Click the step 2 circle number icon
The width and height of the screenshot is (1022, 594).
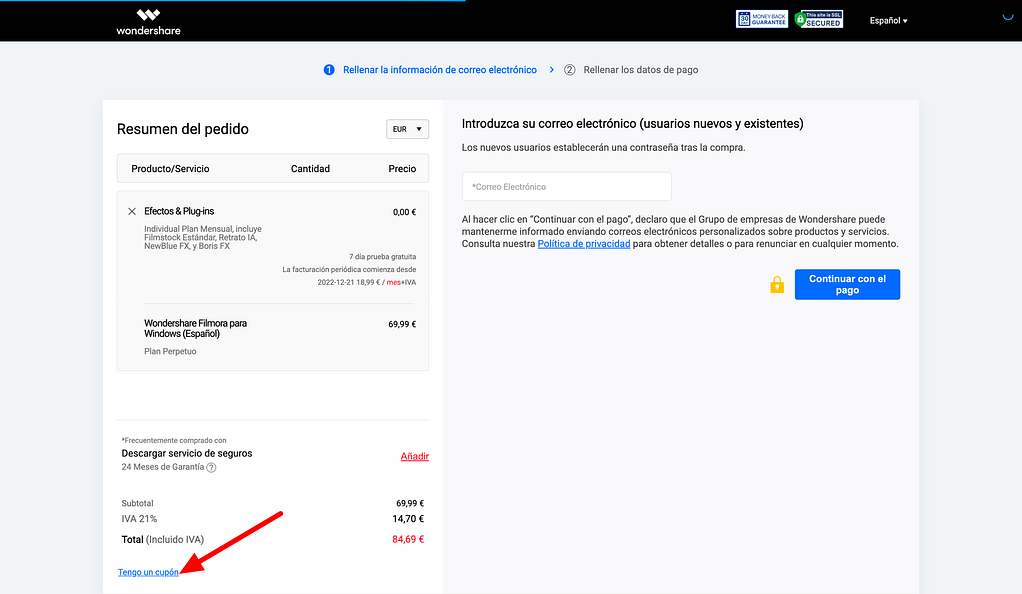pos(570,70)
